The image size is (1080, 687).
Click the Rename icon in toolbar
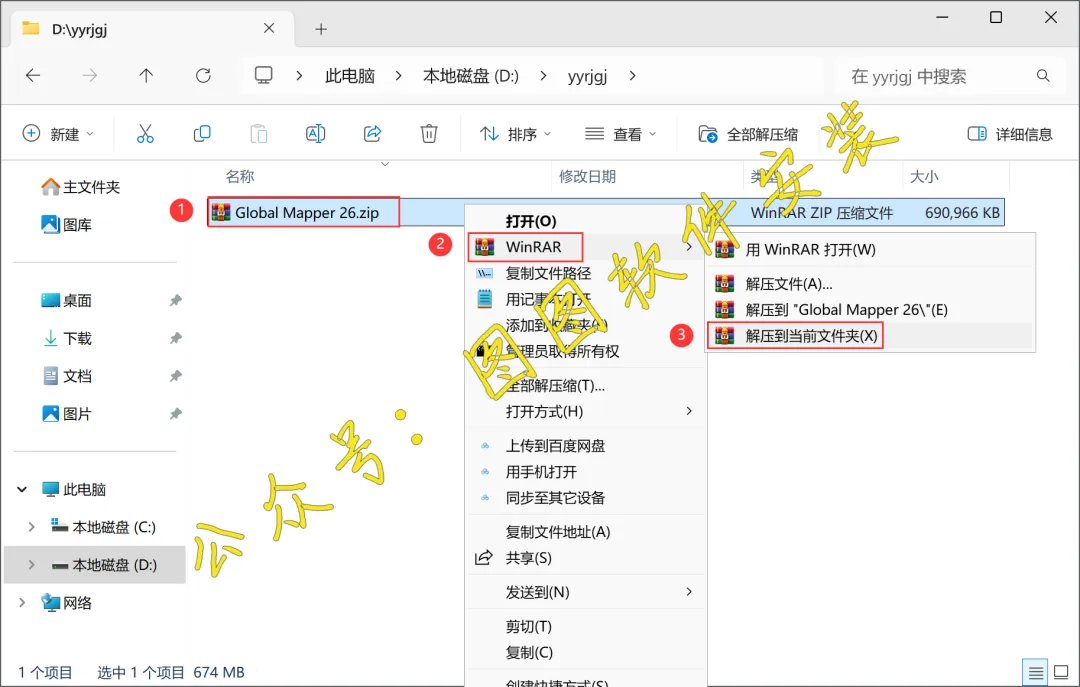tap(315, 134)
